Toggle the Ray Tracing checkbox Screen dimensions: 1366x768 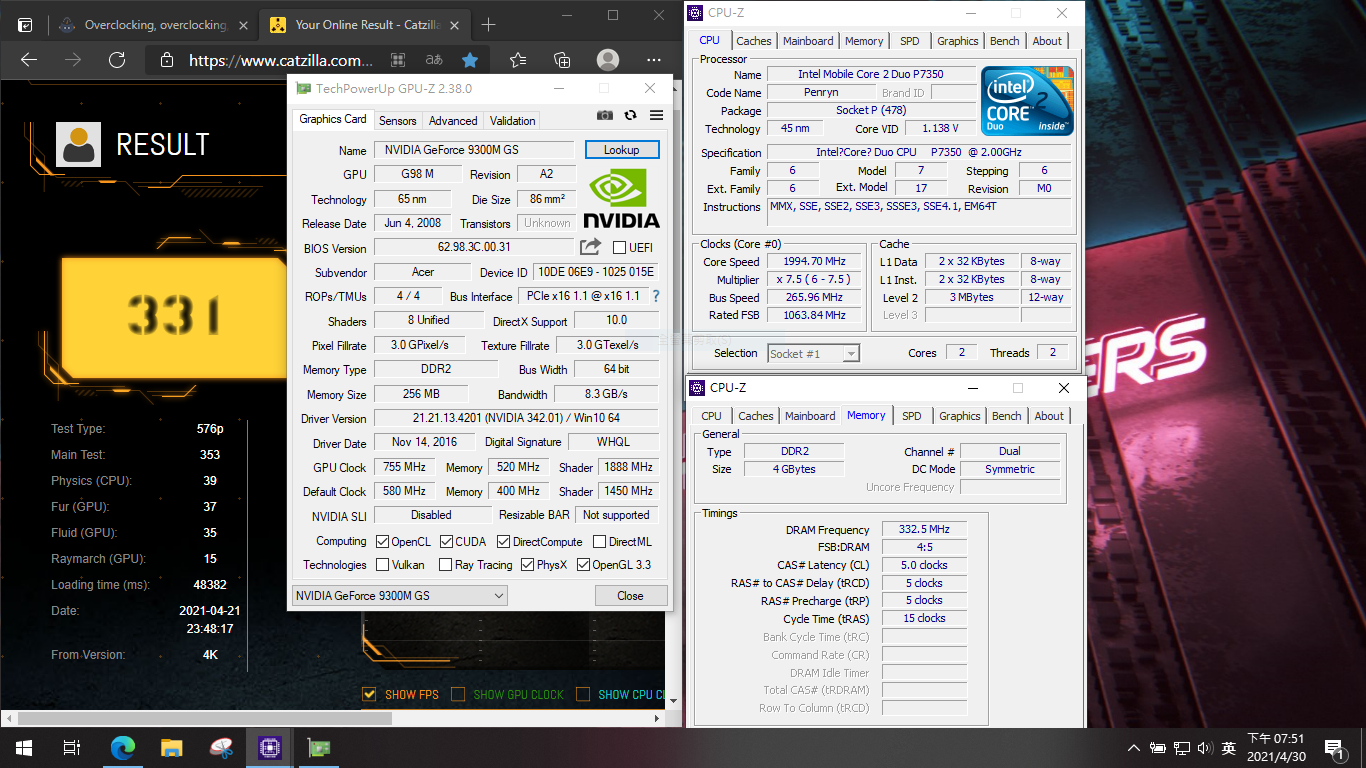tap(445, 565)
